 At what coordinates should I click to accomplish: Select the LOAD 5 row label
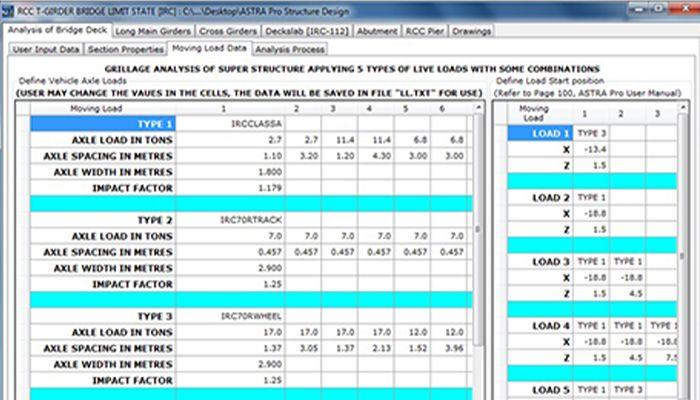[540, 390]
